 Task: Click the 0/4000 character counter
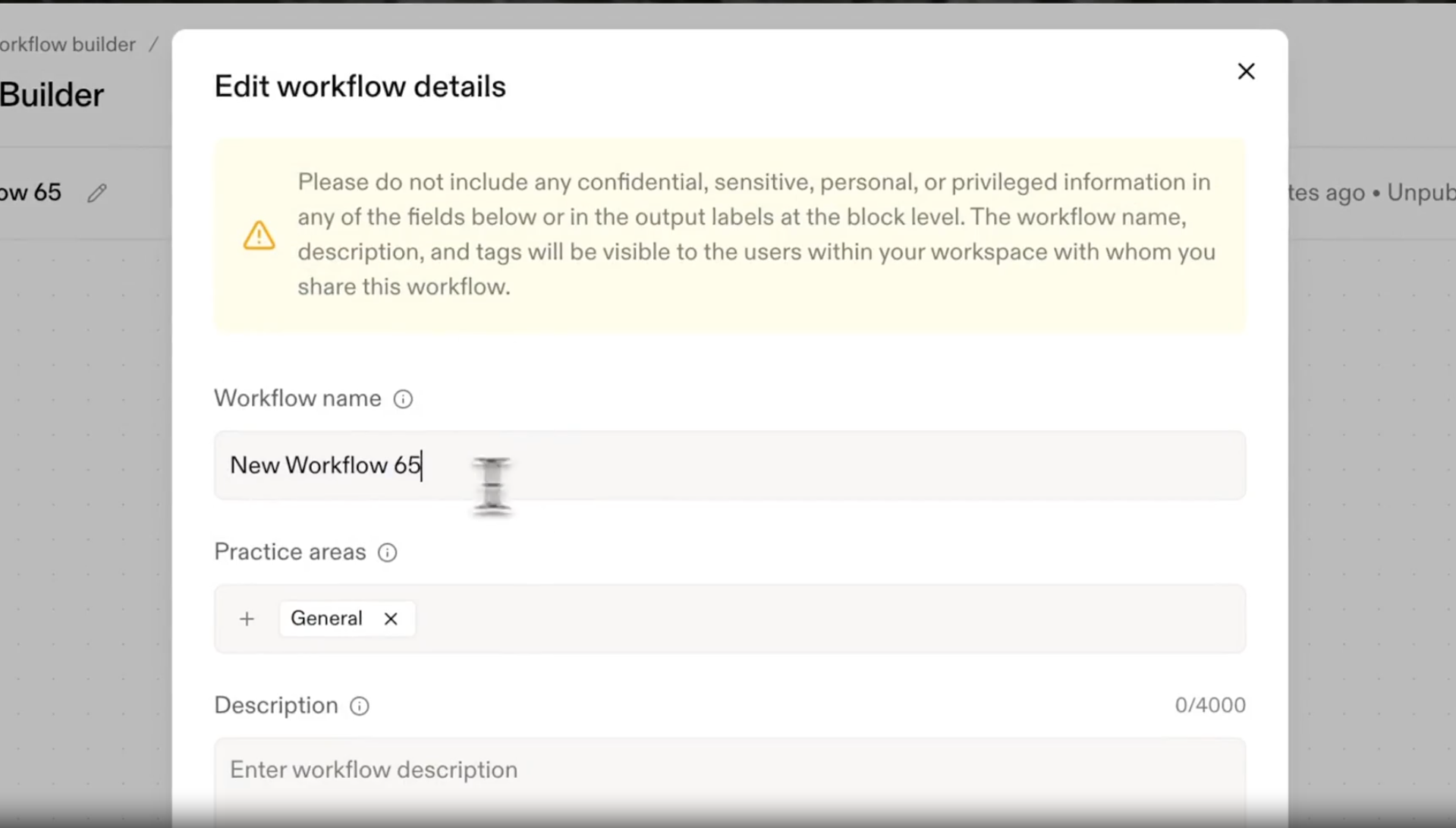[1209, 706]
